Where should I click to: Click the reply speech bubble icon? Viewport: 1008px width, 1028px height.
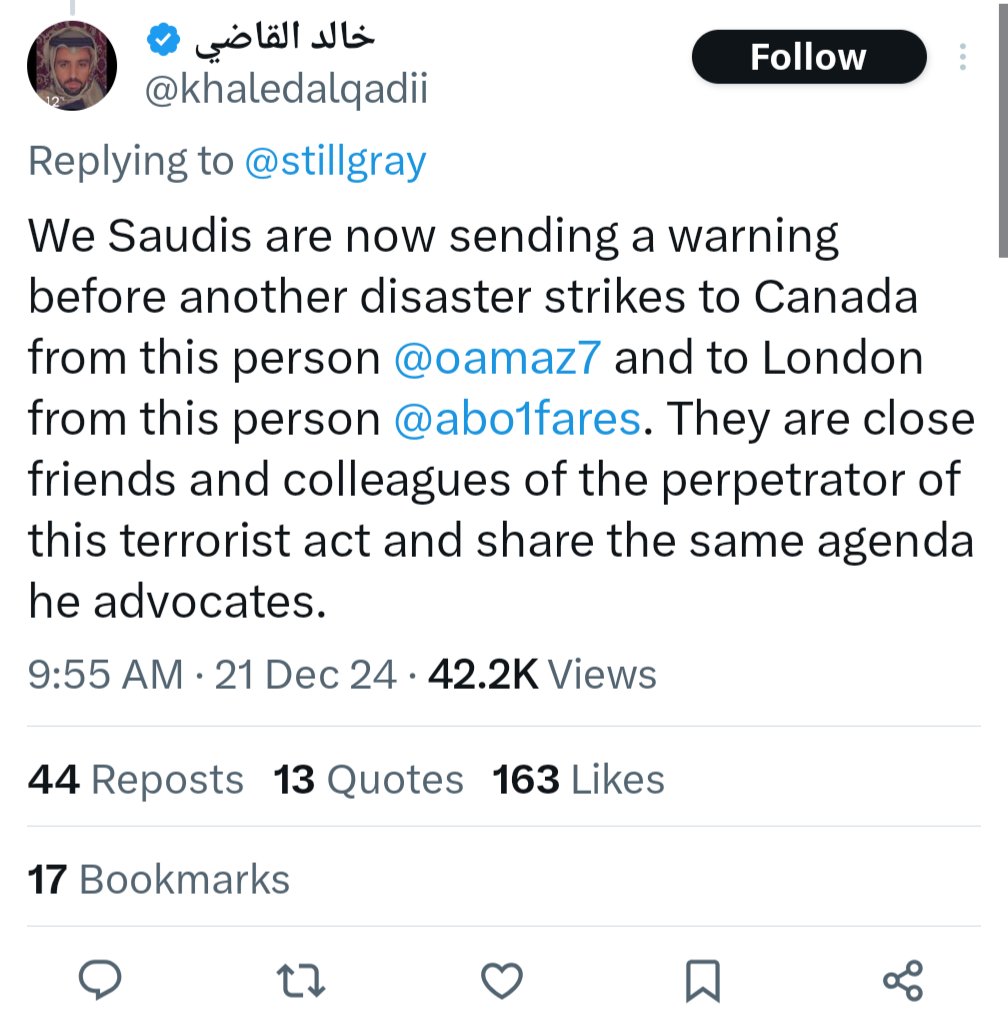(x=100, y=979)
